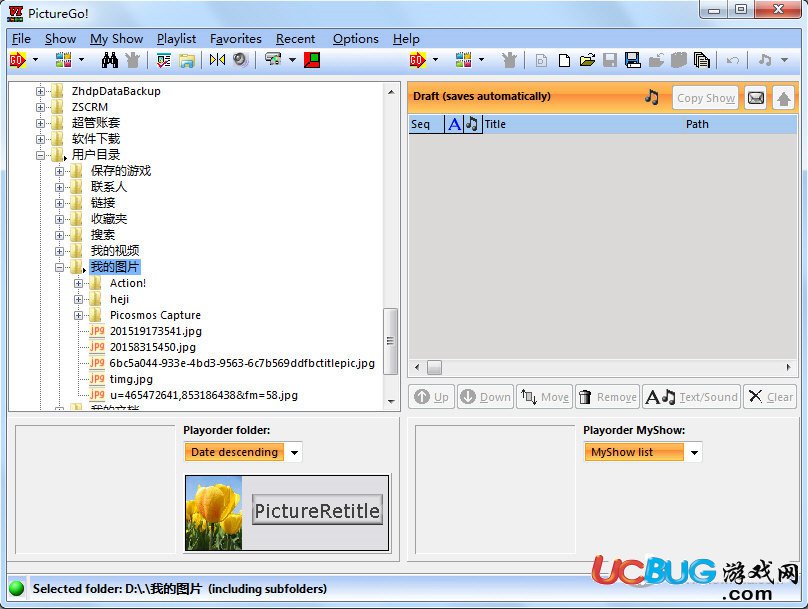Click the music note in Draft header
Image resolution: width=808 pixels, height=609 pixels.
(652, 96)
